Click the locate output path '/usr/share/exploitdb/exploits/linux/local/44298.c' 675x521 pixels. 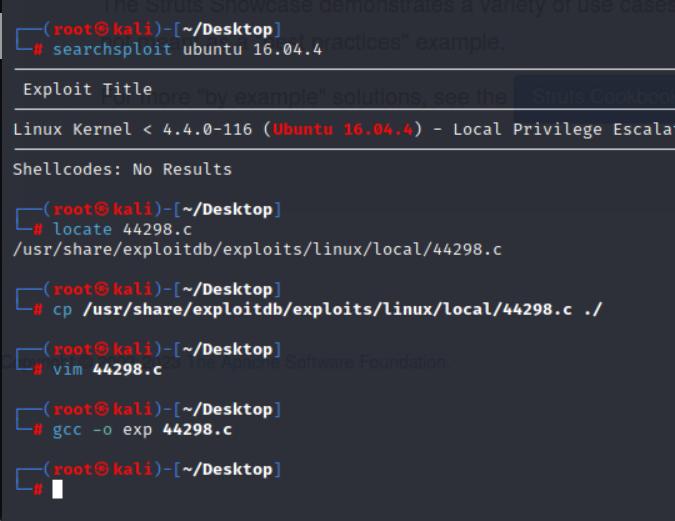pyautogui.click(x=257, y=250)
